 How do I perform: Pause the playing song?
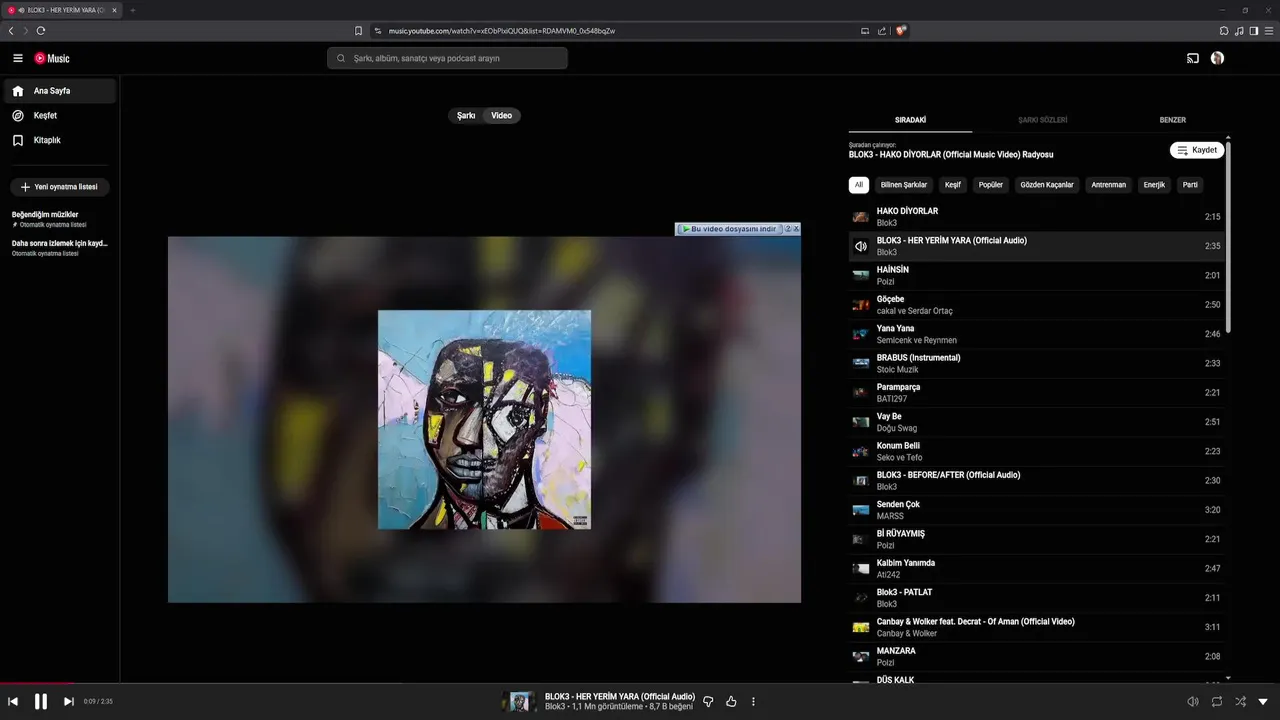click(x=41, y=702)
